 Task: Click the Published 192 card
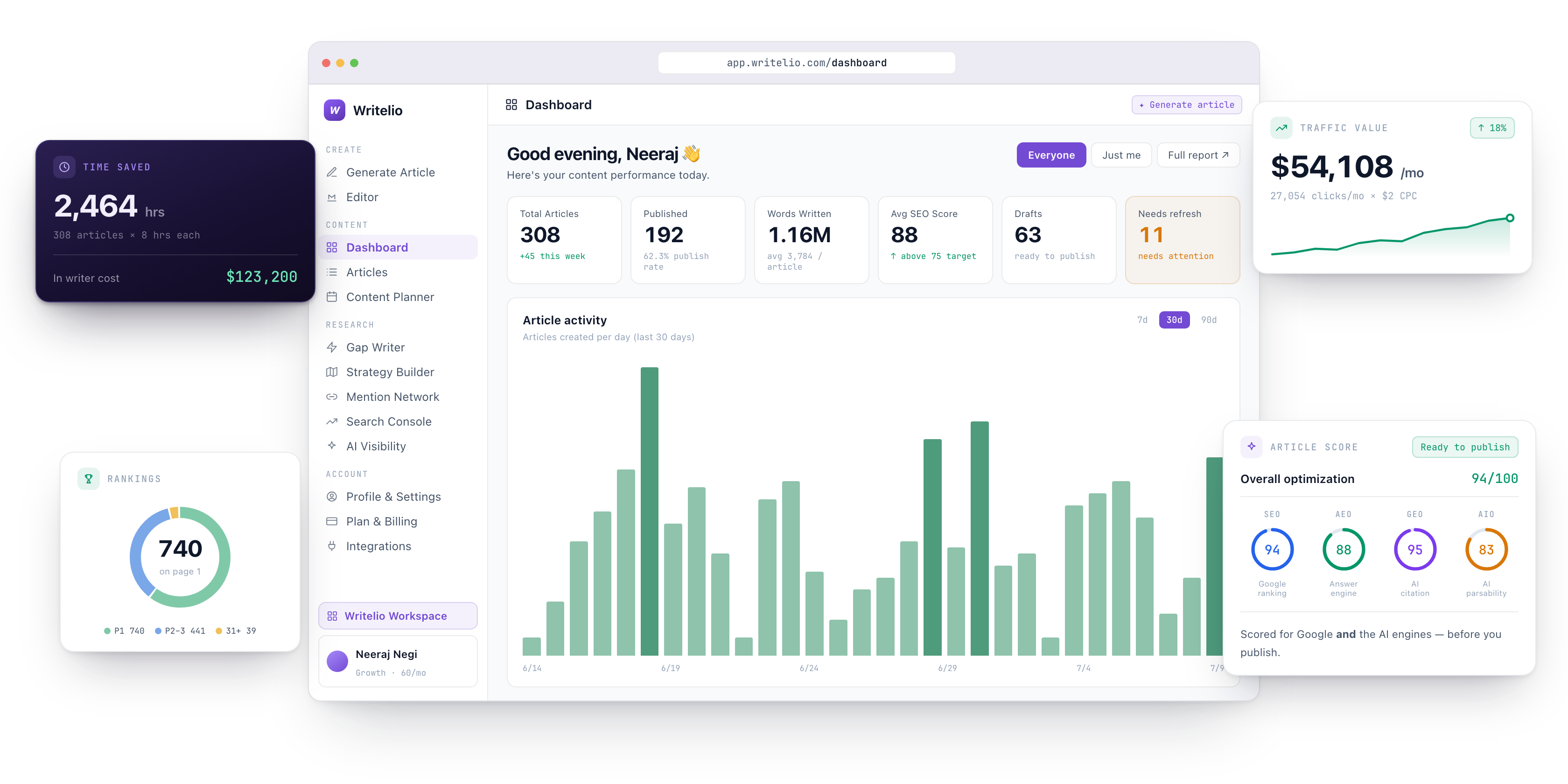coord(688,240)
